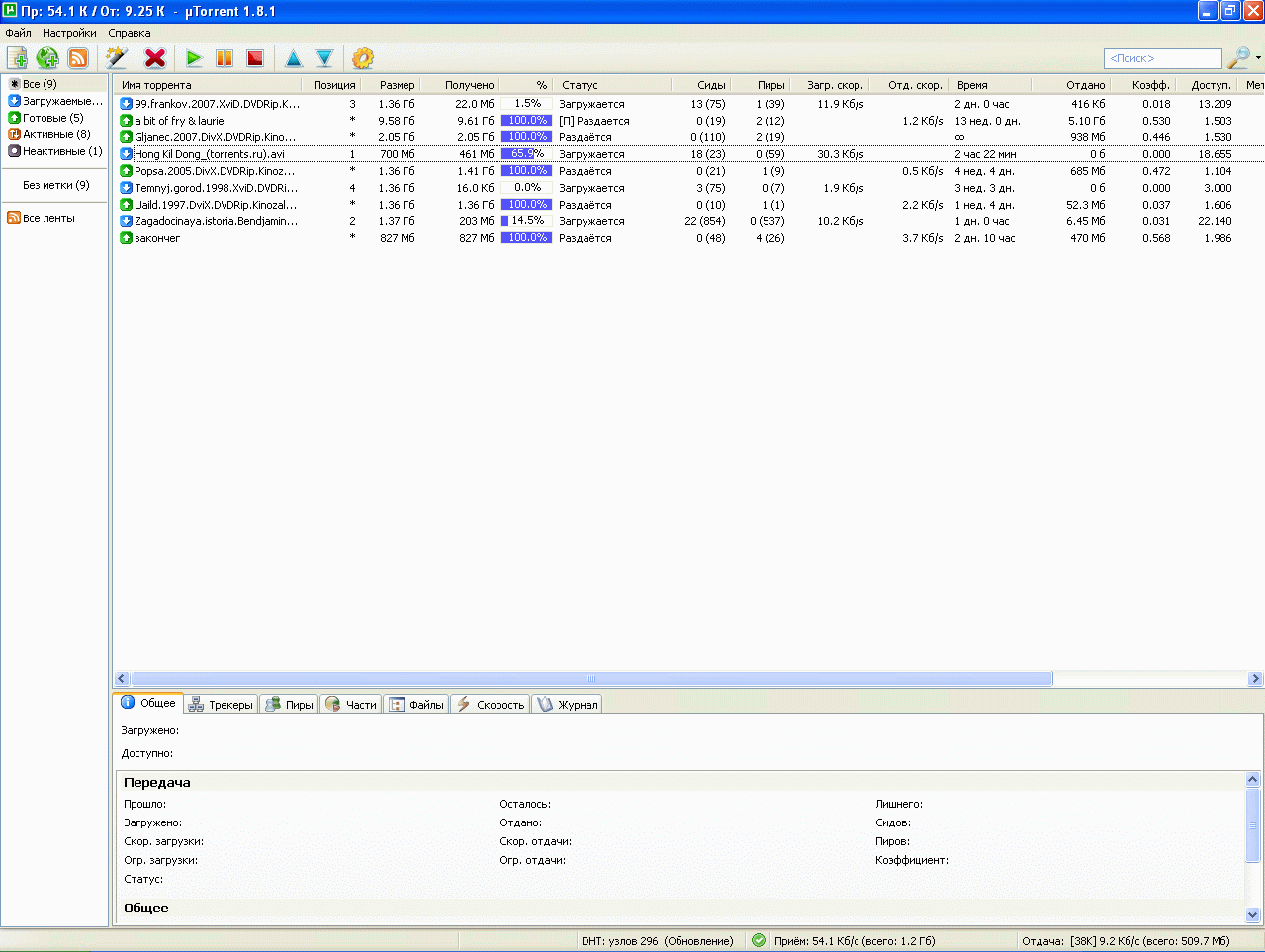Click the Приём: 54.1 Кб/с status entry
The image size is (1265, 952).
855,941
